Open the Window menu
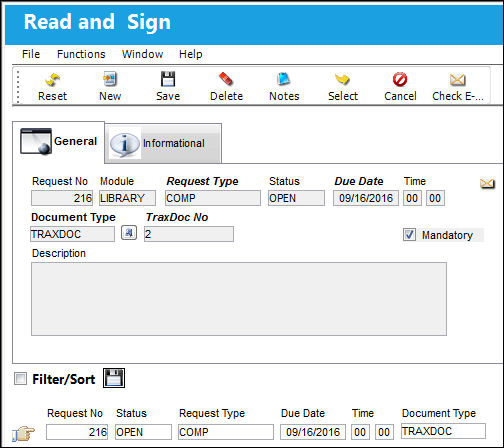Viewport: 504px width, 448px height. (142, 54)
